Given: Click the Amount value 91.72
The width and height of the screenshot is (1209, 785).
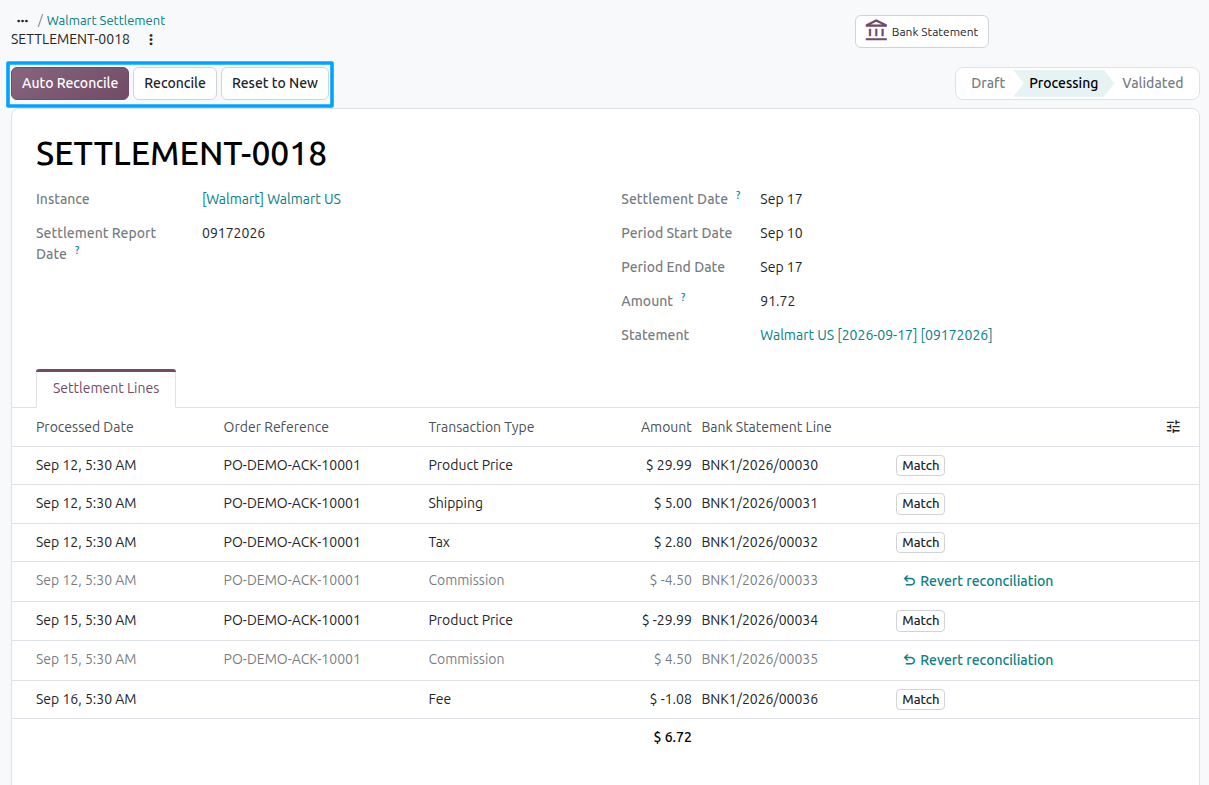Looking at the screenshot, I should pos(778,301).
